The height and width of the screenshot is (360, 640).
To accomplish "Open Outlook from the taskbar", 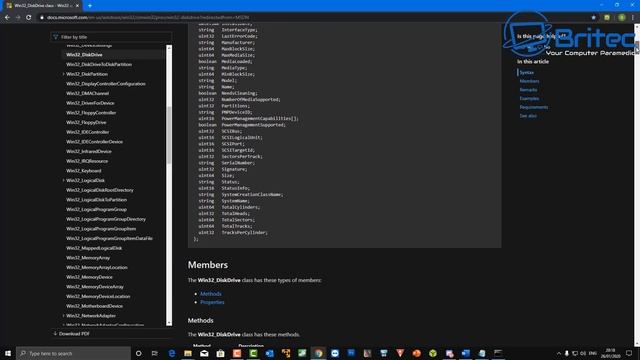I will pos(269,353).
